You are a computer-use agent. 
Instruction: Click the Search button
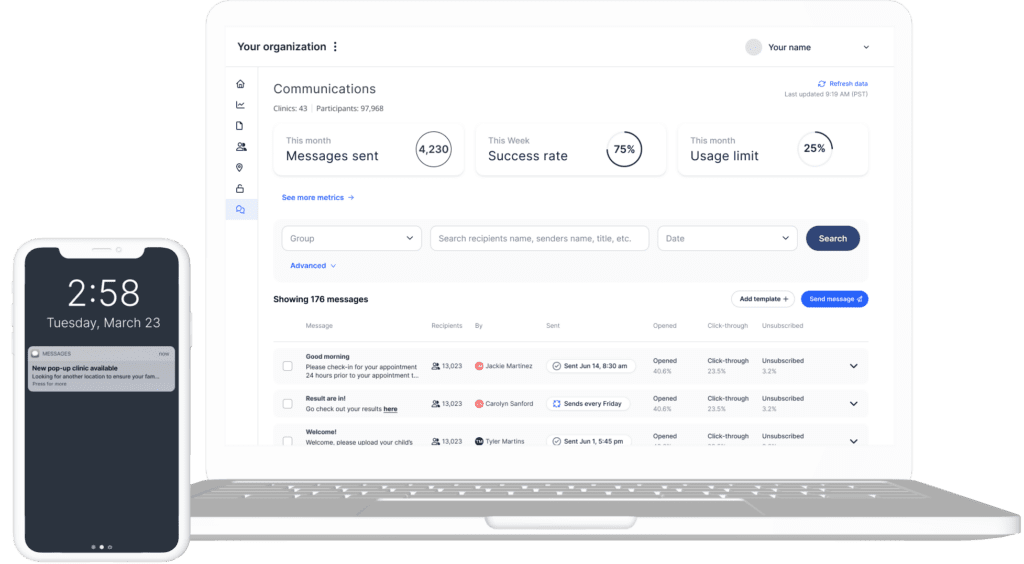pos(833,238)
